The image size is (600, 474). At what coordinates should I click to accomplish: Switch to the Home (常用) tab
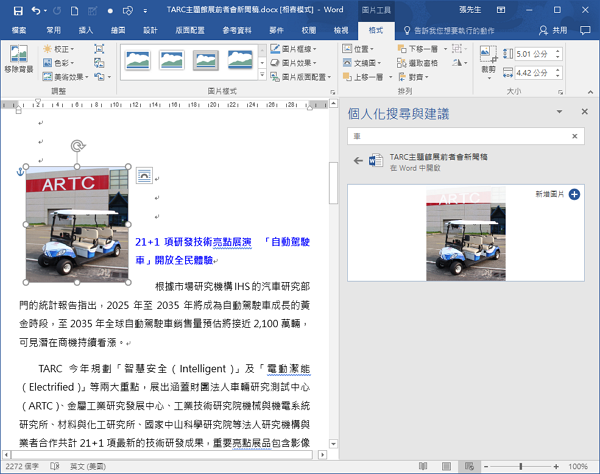pyautogui.click(x=54, y=30)
